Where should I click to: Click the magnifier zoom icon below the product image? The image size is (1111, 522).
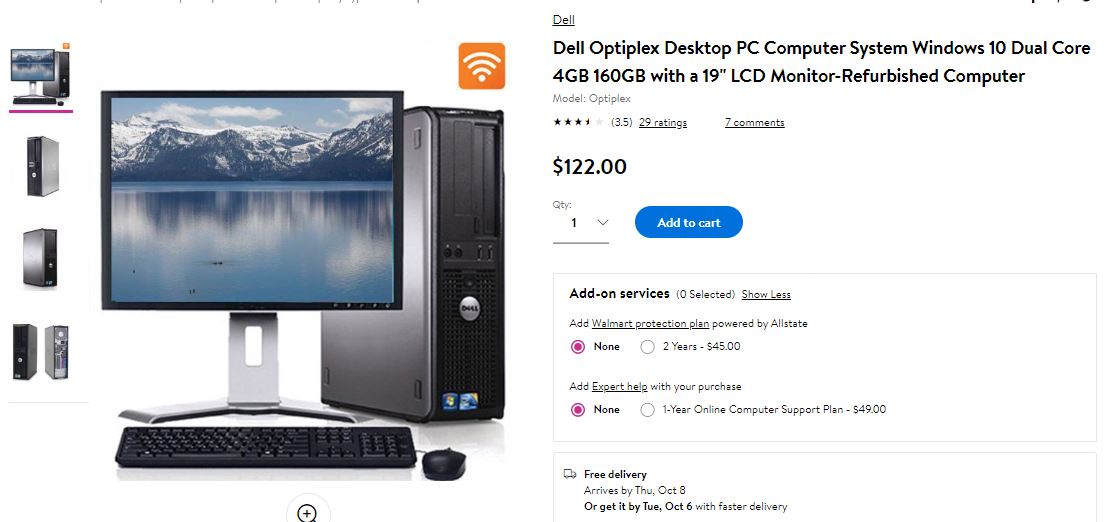click(x=308, y=512)
